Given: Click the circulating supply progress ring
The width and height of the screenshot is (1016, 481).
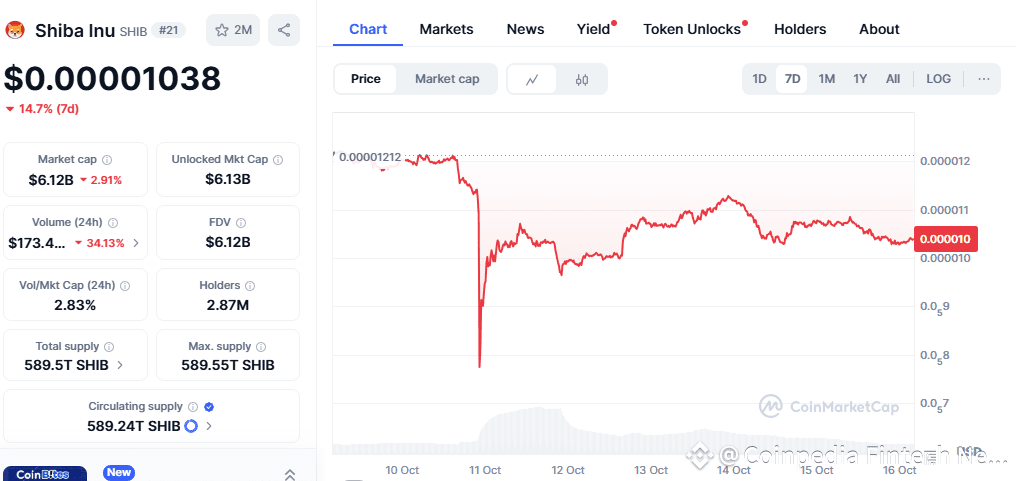Looking at the screenshot, I should 191,426.
